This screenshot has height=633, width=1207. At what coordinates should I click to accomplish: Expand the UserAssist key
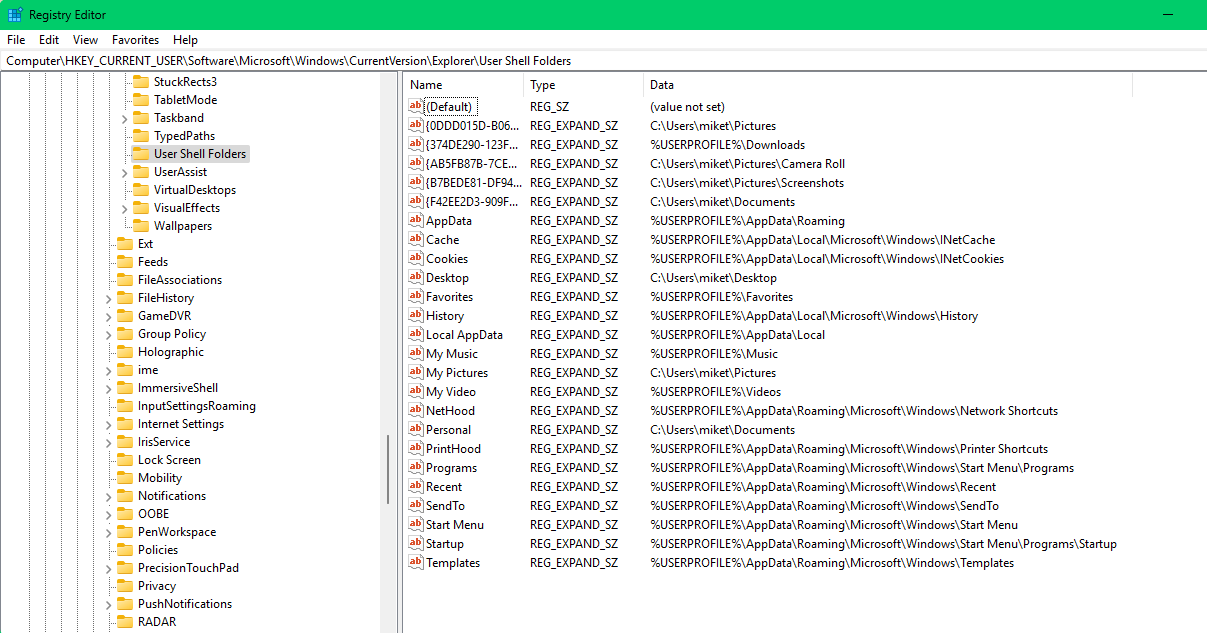click(x=123, y=171)
